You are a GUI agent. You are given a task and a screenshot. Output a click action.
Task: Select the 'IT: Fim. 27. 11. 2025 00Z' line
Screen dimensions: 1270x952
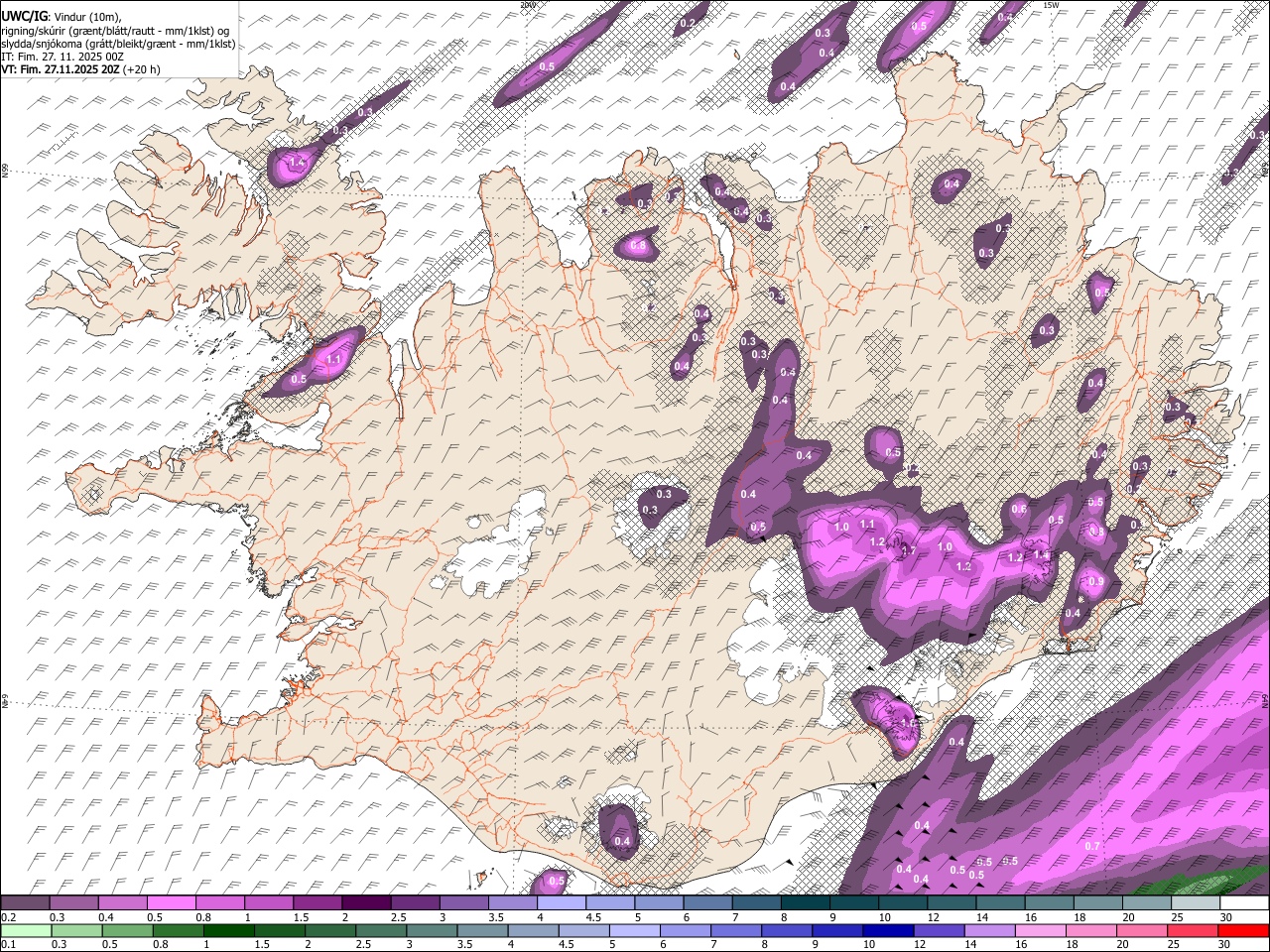tap(63, 57)
